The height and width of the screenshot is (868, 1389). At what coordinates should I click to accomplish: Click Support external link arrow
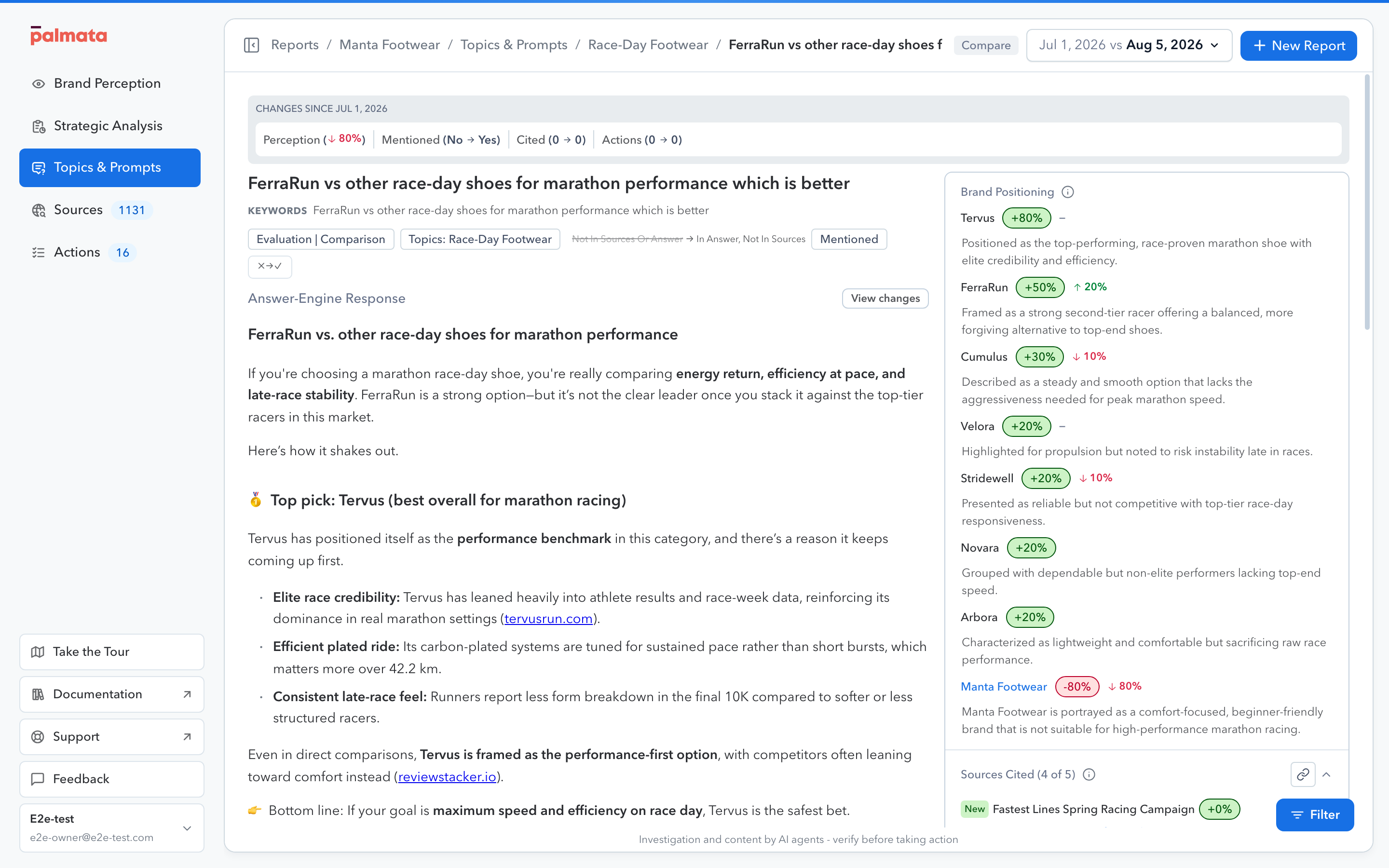pyautogui.click(x=187, y=736)
